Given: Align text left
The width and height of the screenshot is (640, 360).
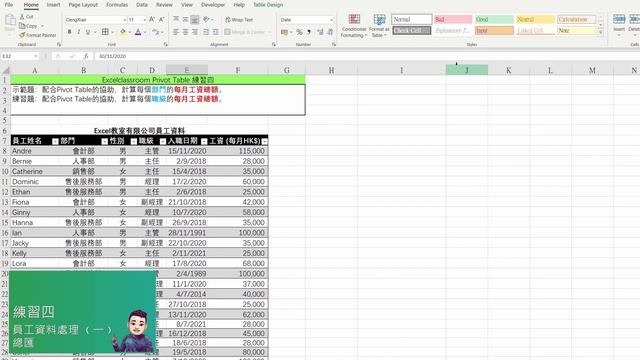Looking at the screenshot, I should (x=176, y=32).
